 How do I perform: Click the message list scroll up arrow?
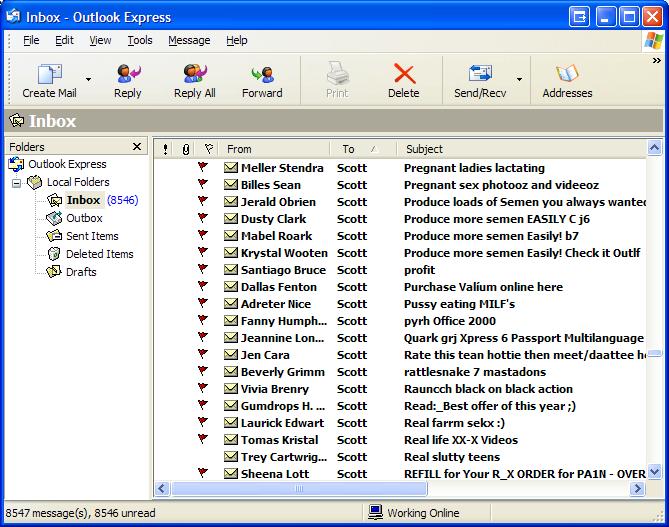point(654,148)
